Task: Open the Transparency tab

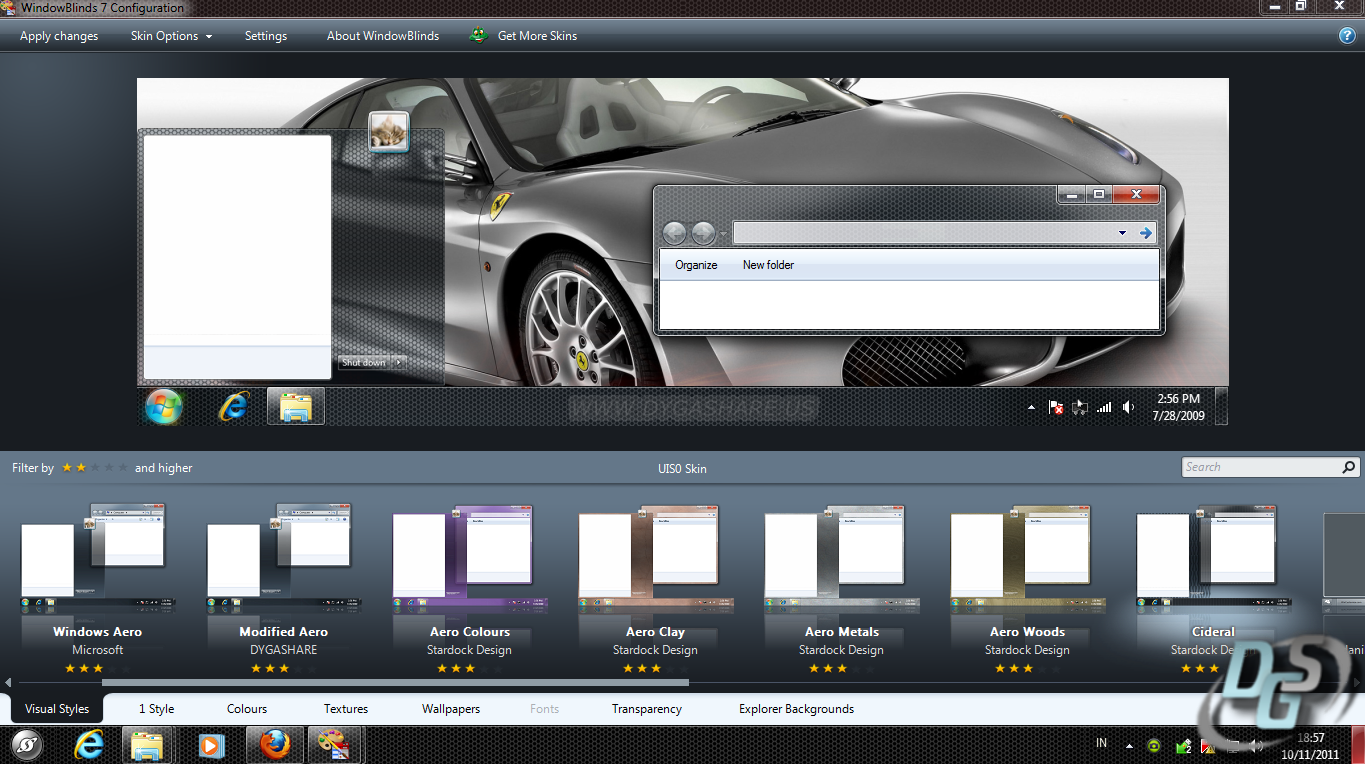Action: tap(647, 709)
